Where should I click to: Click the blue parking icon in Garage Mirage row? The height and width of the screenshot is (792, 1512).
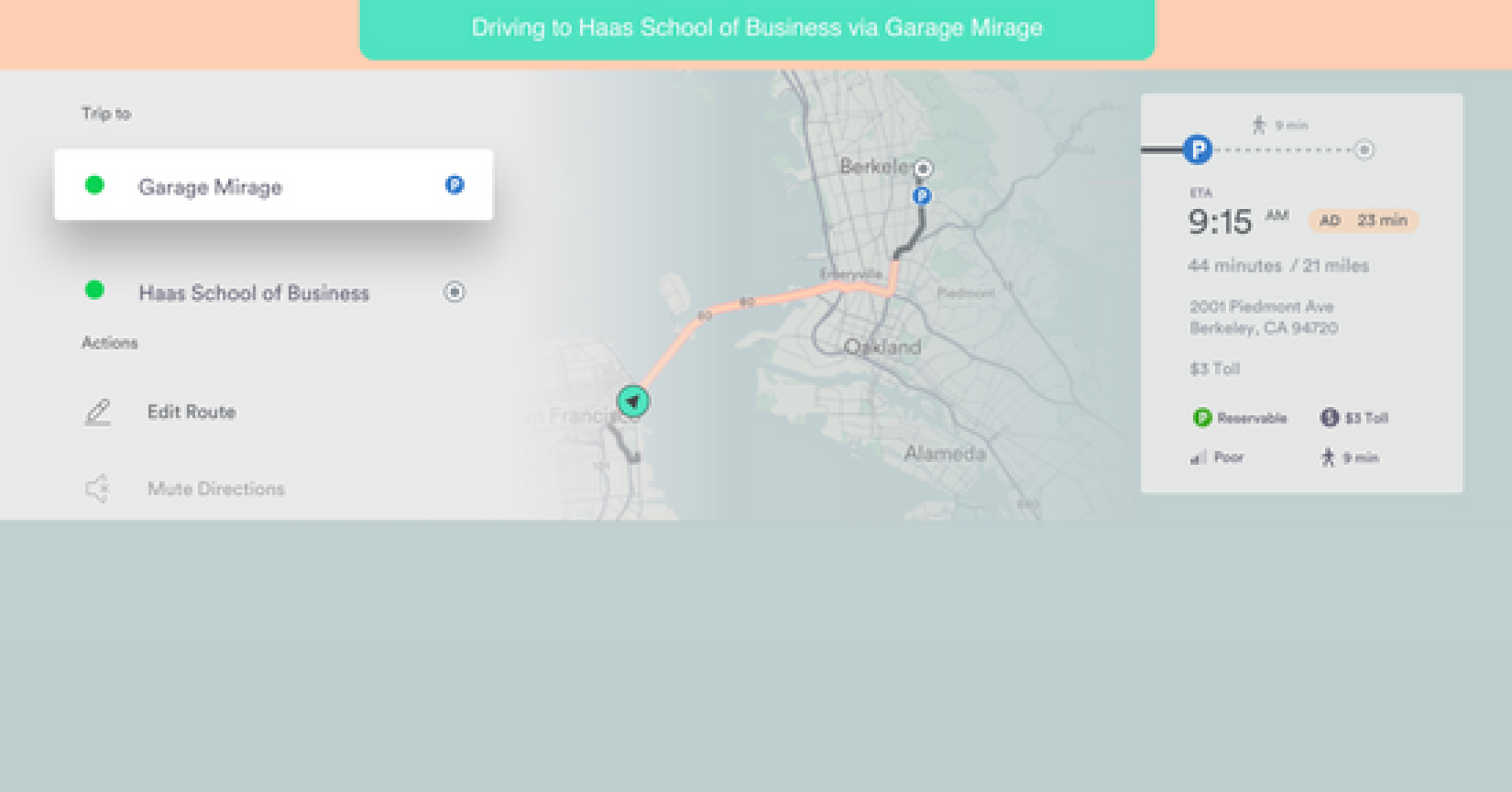pos(454,185)
